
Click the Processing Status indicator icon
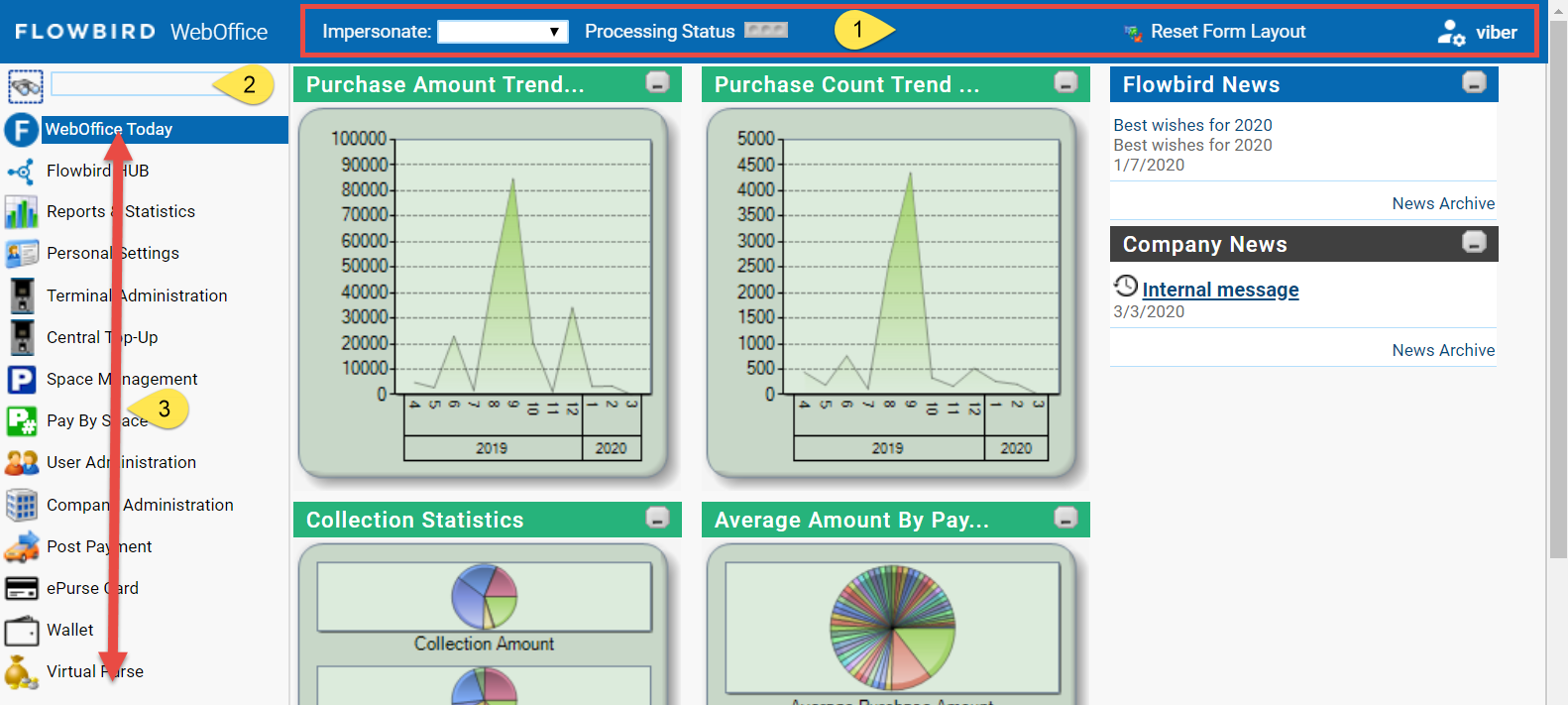(x=765, y=30)
